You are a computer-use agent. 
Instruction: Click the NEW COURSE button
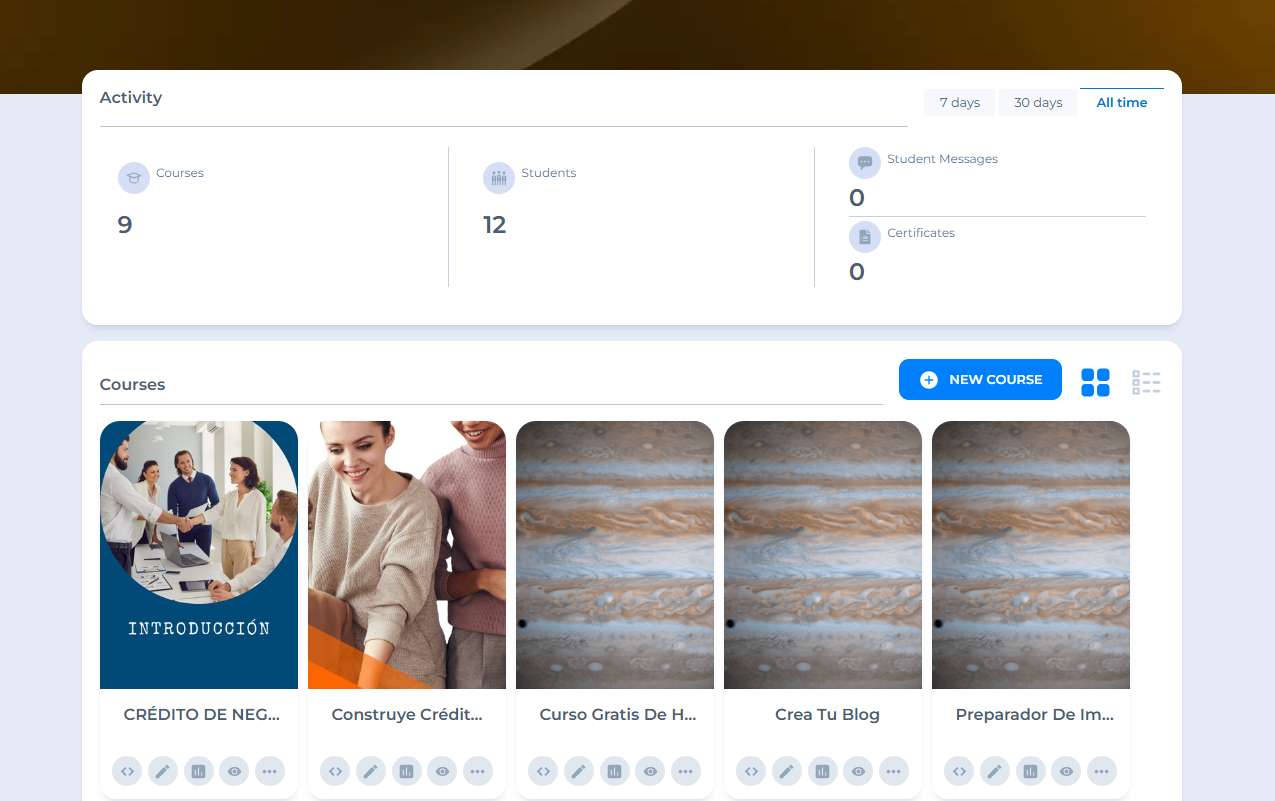click(x=980, y=380)
